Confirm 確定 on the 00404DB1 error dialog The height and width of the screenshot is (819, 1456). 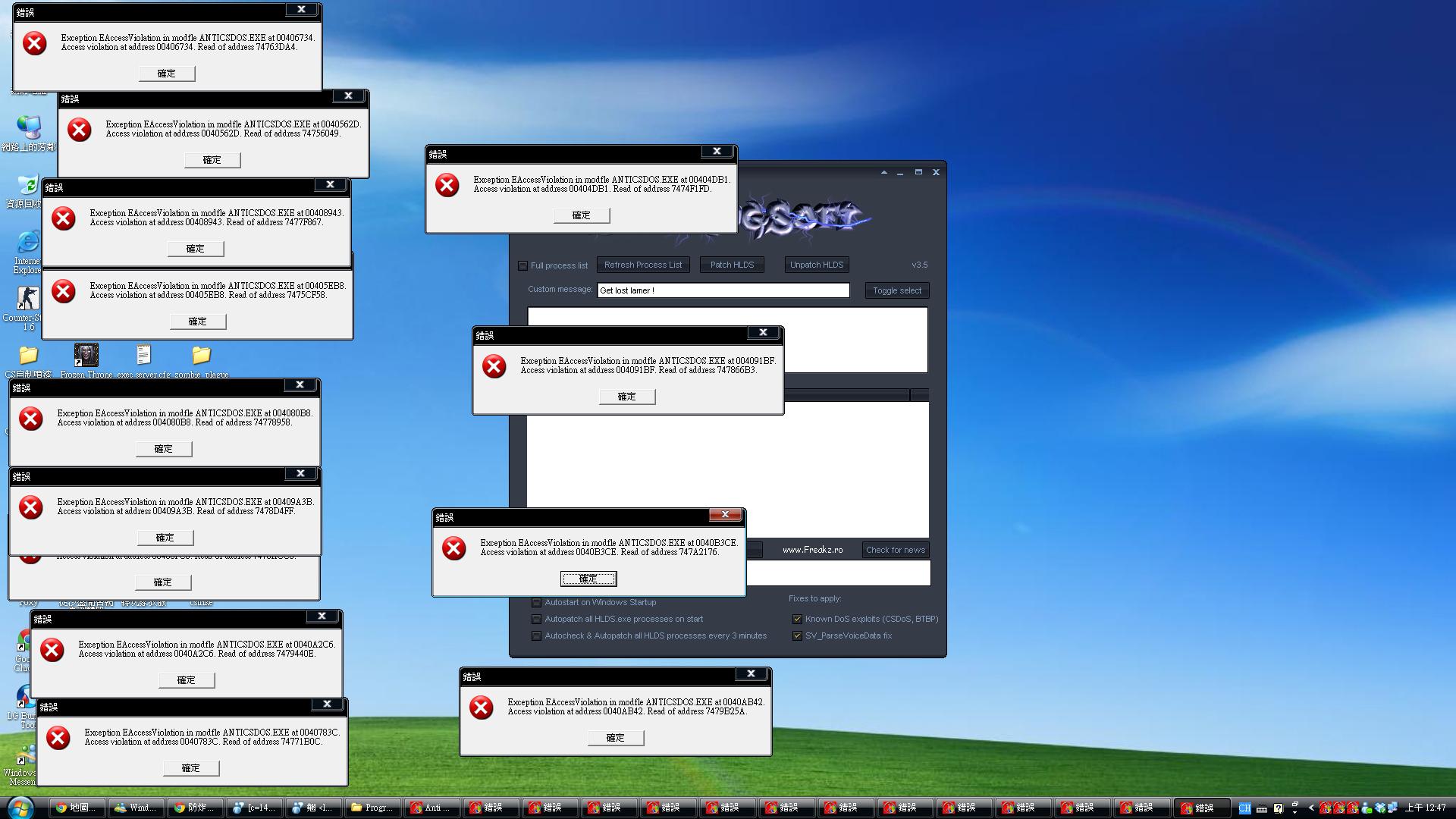[582, 215]
